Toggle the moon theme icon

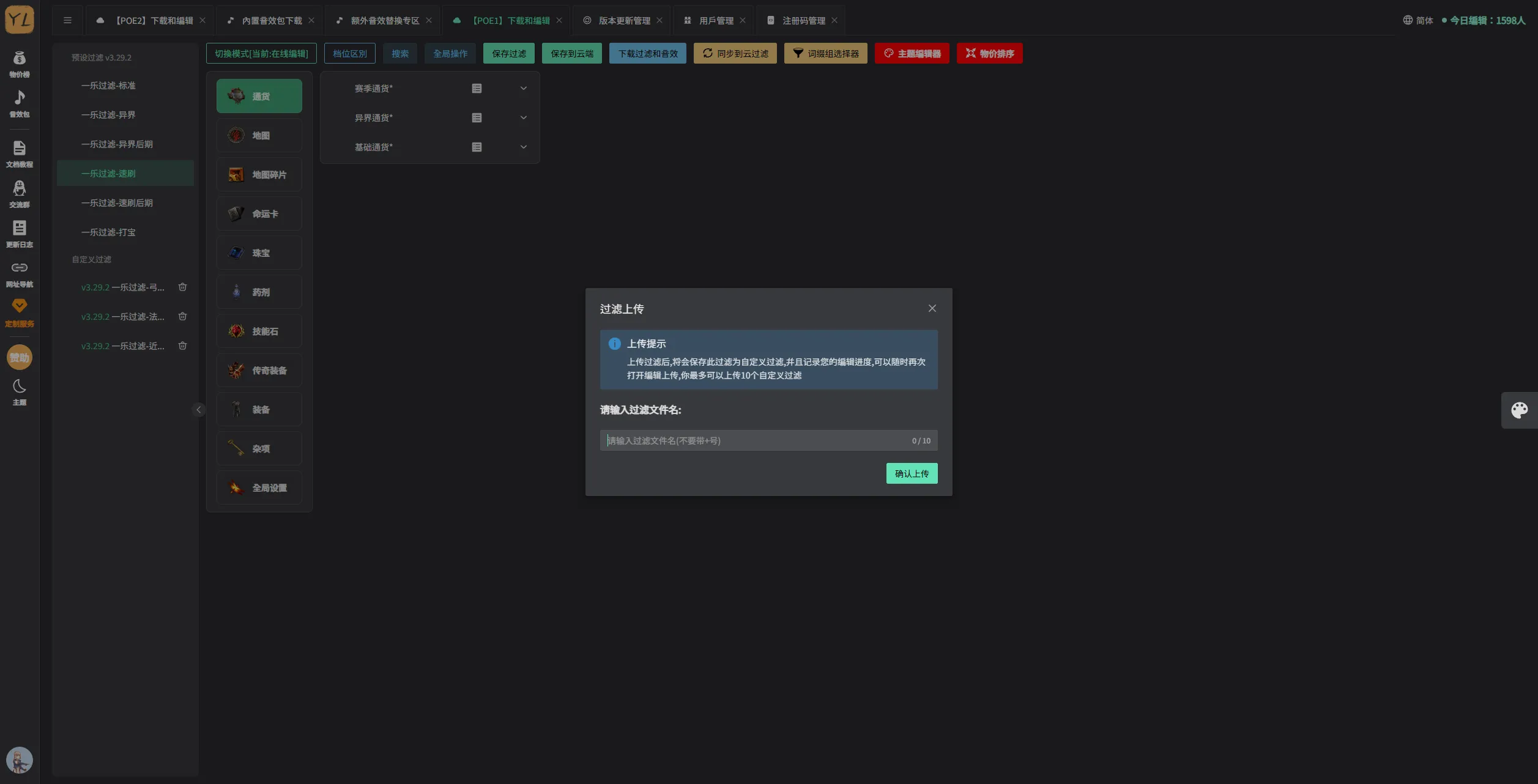[19, 392]
